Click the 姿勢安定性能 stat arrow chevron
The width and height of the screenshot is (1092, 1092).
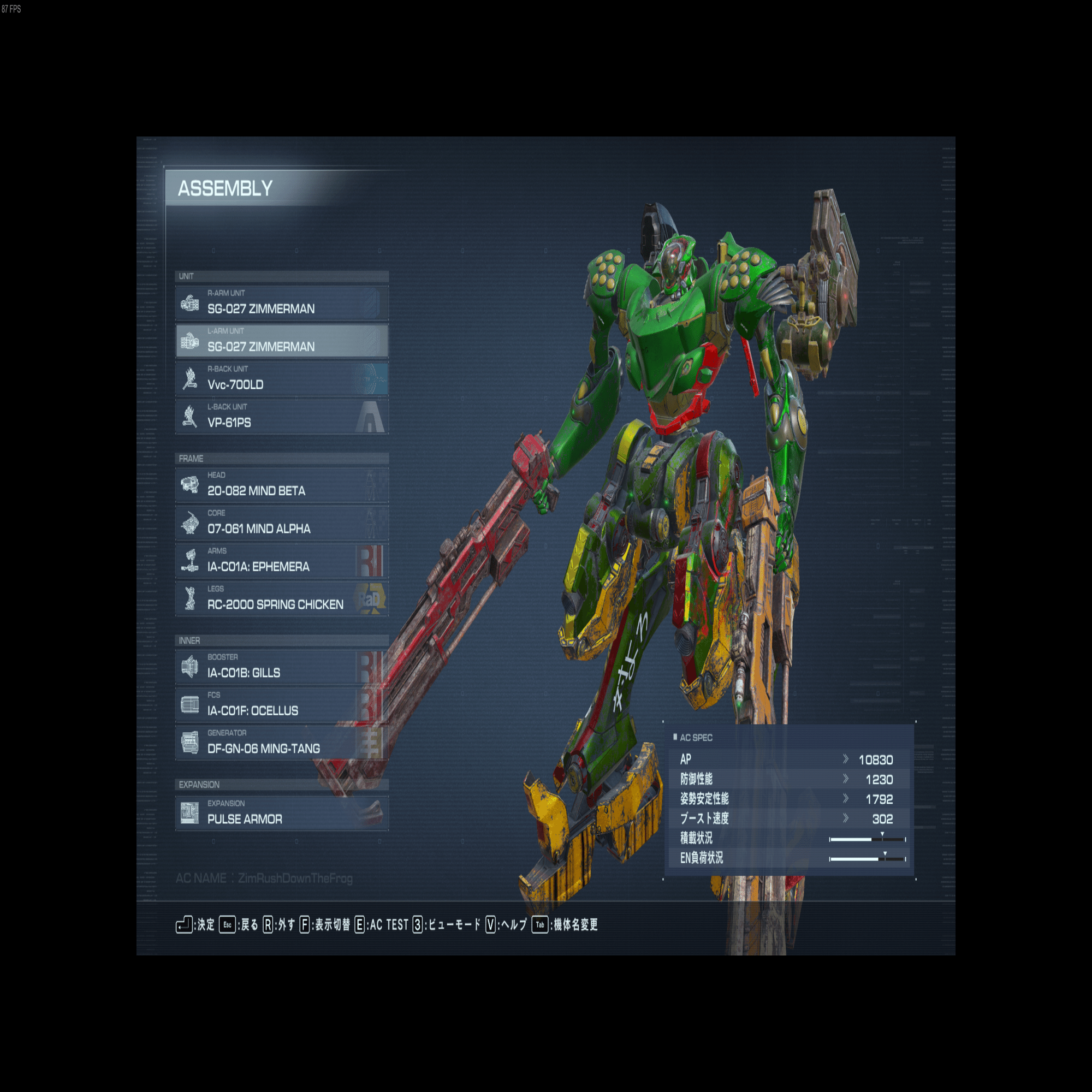click(846, 799)
